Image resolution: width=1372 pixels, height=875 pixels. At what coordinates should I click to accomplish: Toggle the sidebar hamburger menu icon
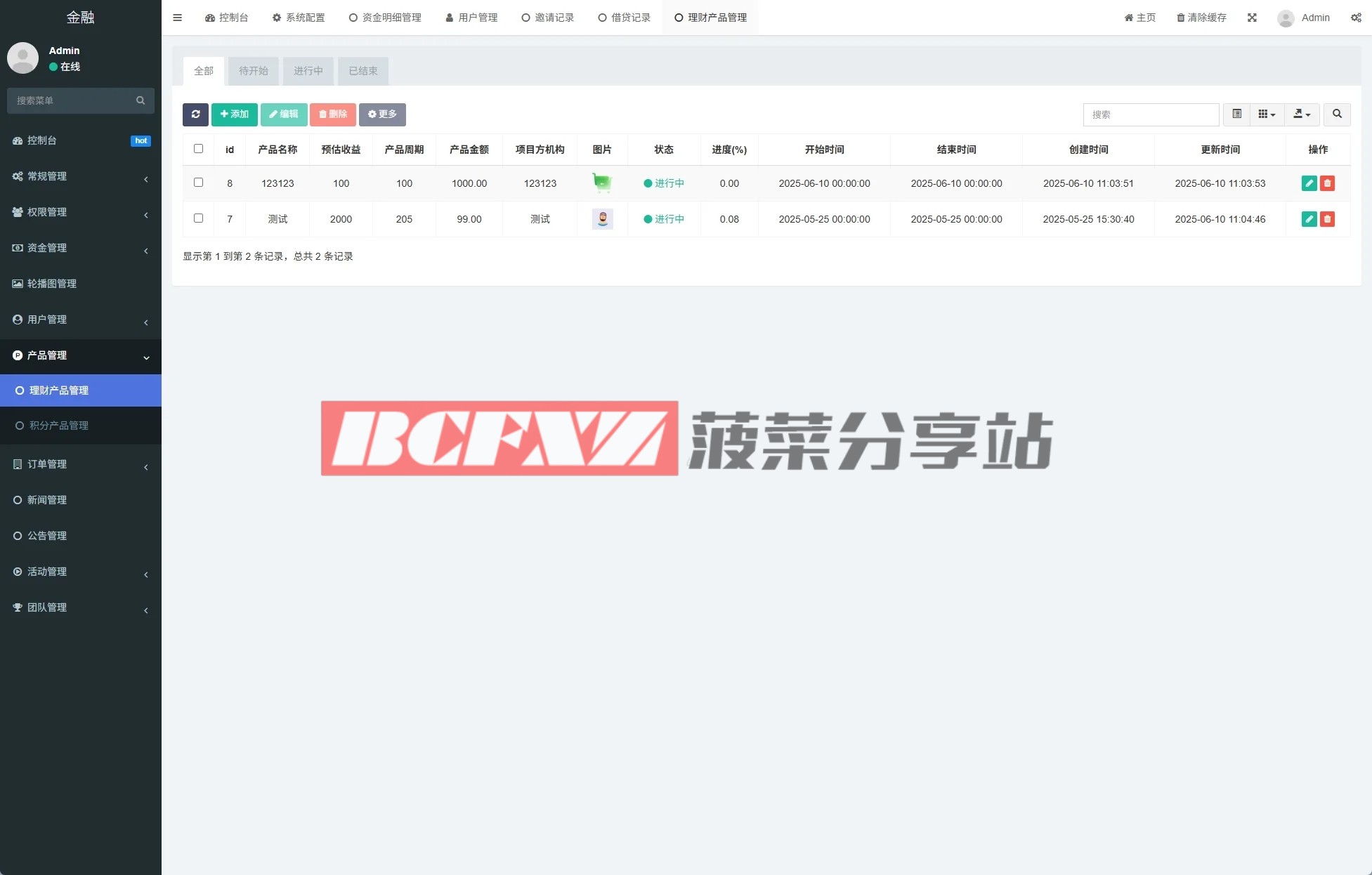click(178, 18)
